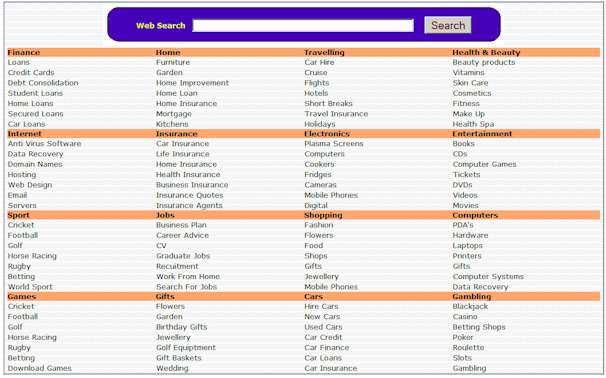Open the Beauty products link

coord(484,62)
